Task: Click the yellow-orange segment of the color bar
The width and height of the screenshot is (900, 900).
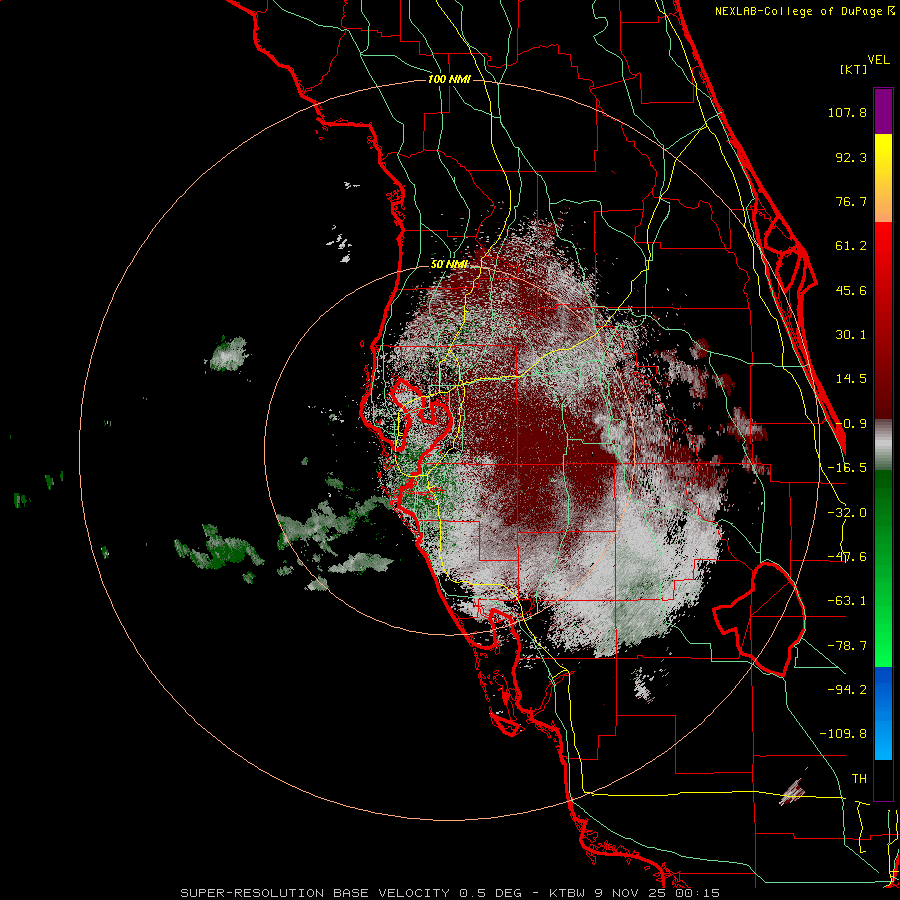Action: [x=883, y=178]
